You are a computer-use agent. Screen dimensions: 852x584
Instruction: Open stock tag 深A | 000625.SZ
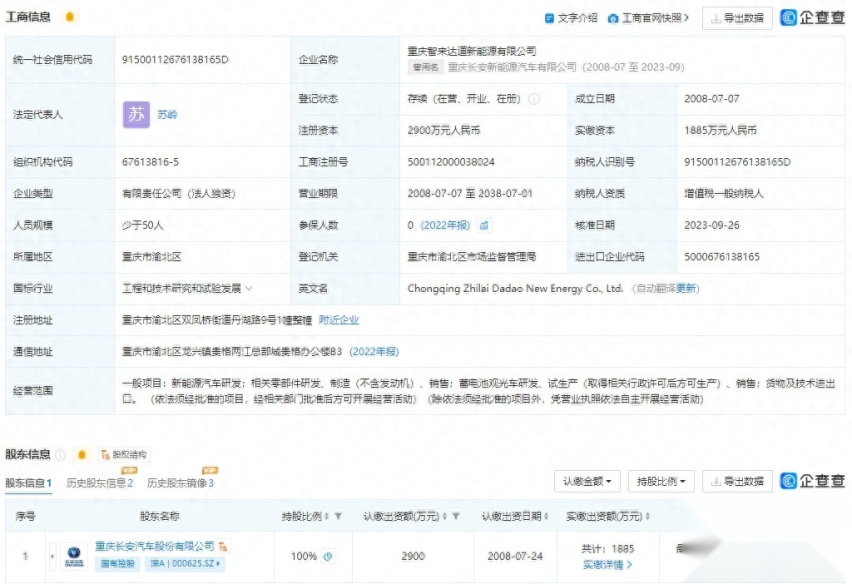[x=184, y=563]
